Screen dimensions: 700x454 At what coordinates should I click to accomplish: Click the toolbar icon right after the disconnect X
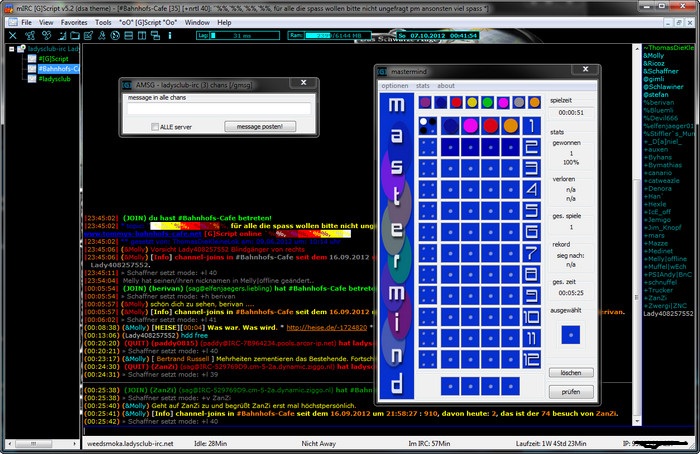click(30, 35)
